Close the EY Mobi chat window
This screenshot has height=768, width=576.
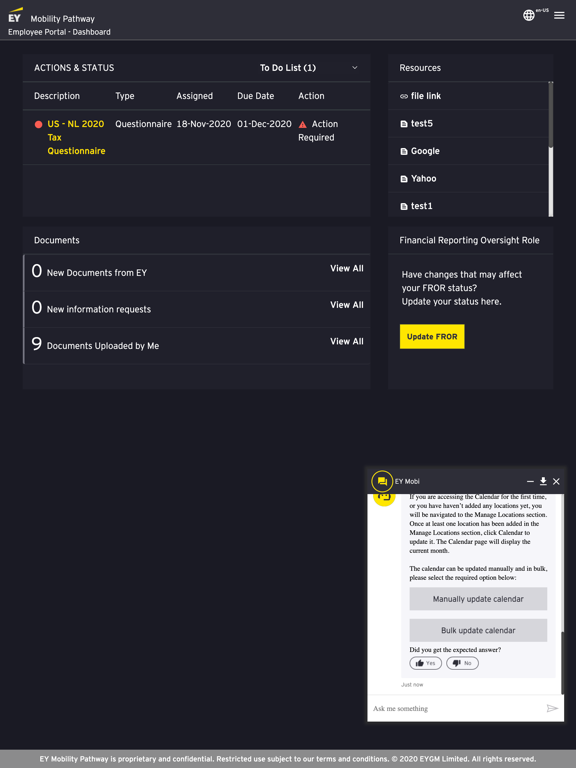coord(556,481)
